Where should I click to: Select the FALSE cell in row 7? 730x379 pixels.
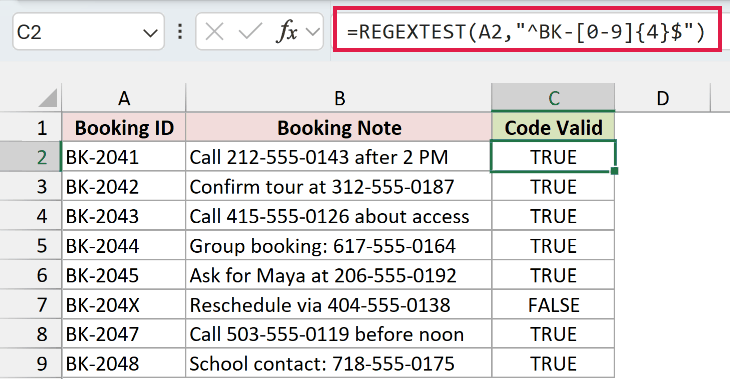(x=553, y=305)
